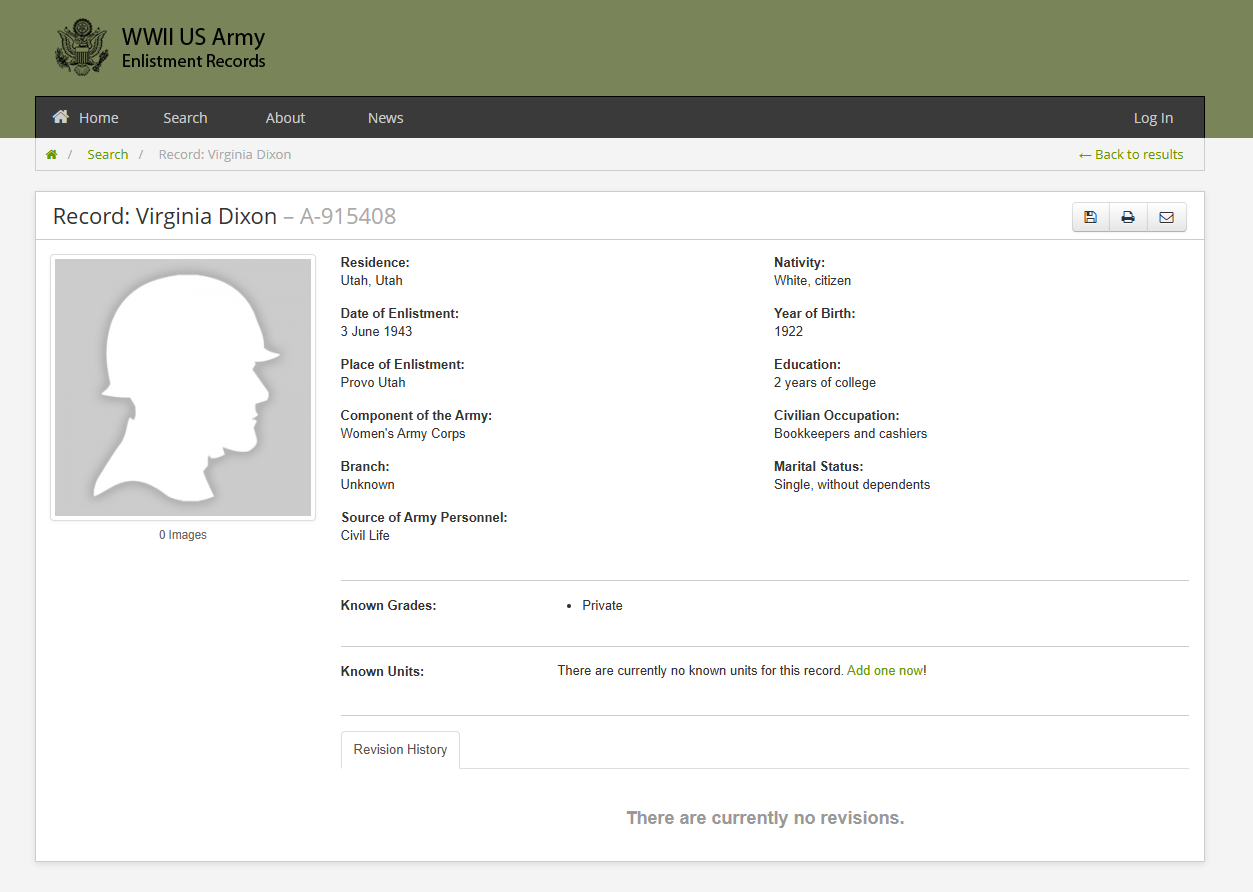Open the News section
The width and height of the screenshot is (1253, 892).
385,118
